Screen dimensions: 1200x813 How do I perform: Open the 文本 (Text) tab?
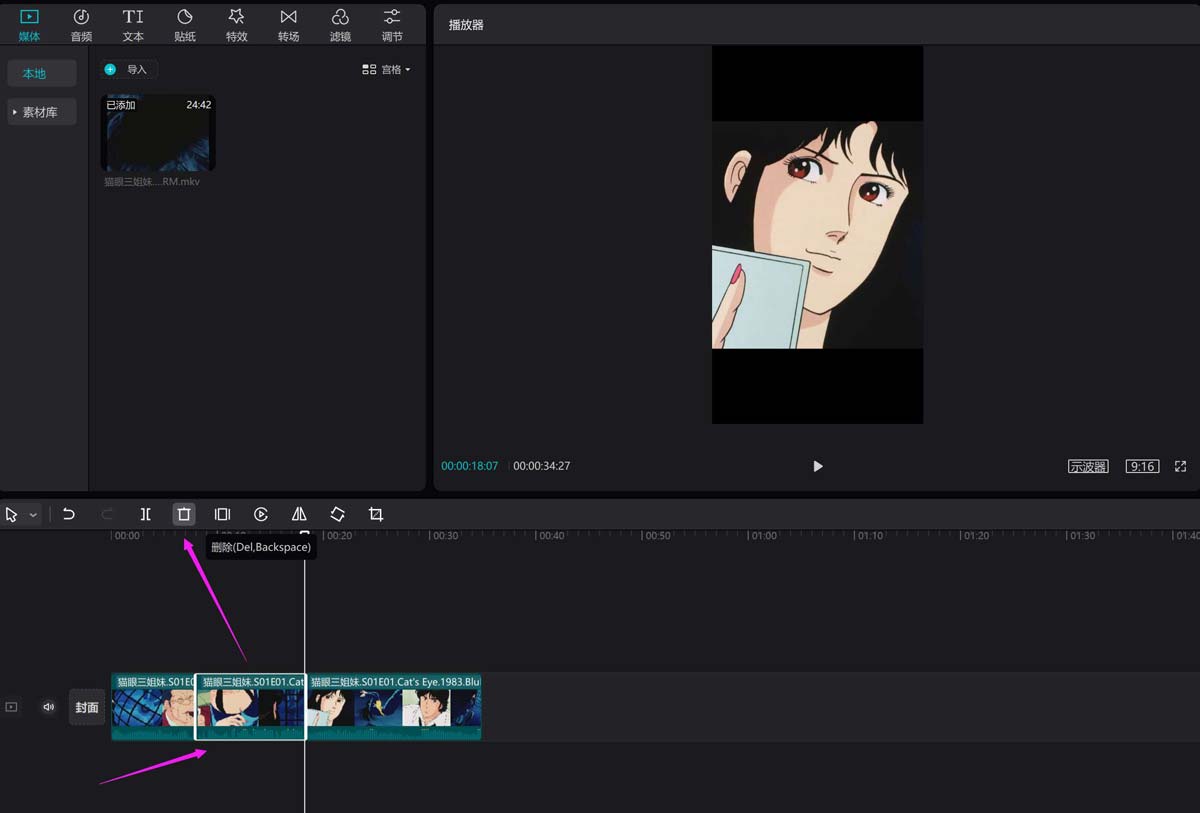coord(133,25)
